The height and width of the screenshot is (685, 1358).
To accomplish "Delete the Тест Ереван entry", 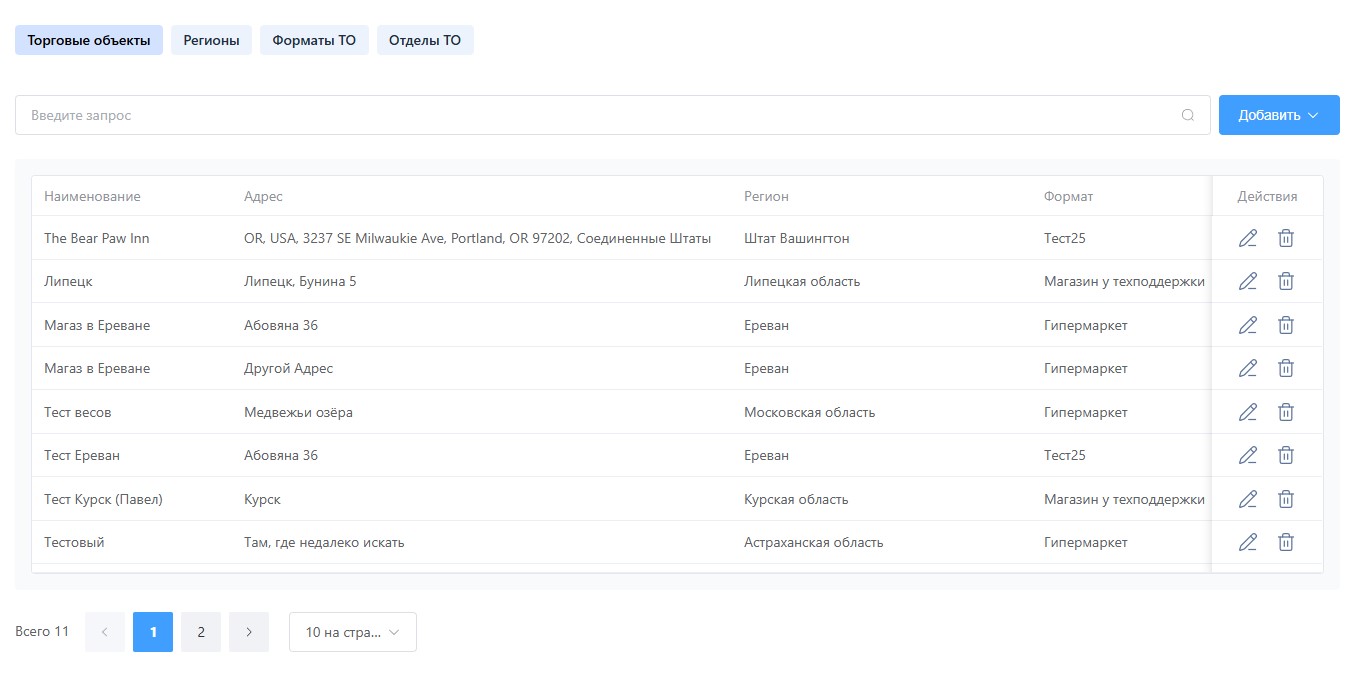I will [1286, 456].
